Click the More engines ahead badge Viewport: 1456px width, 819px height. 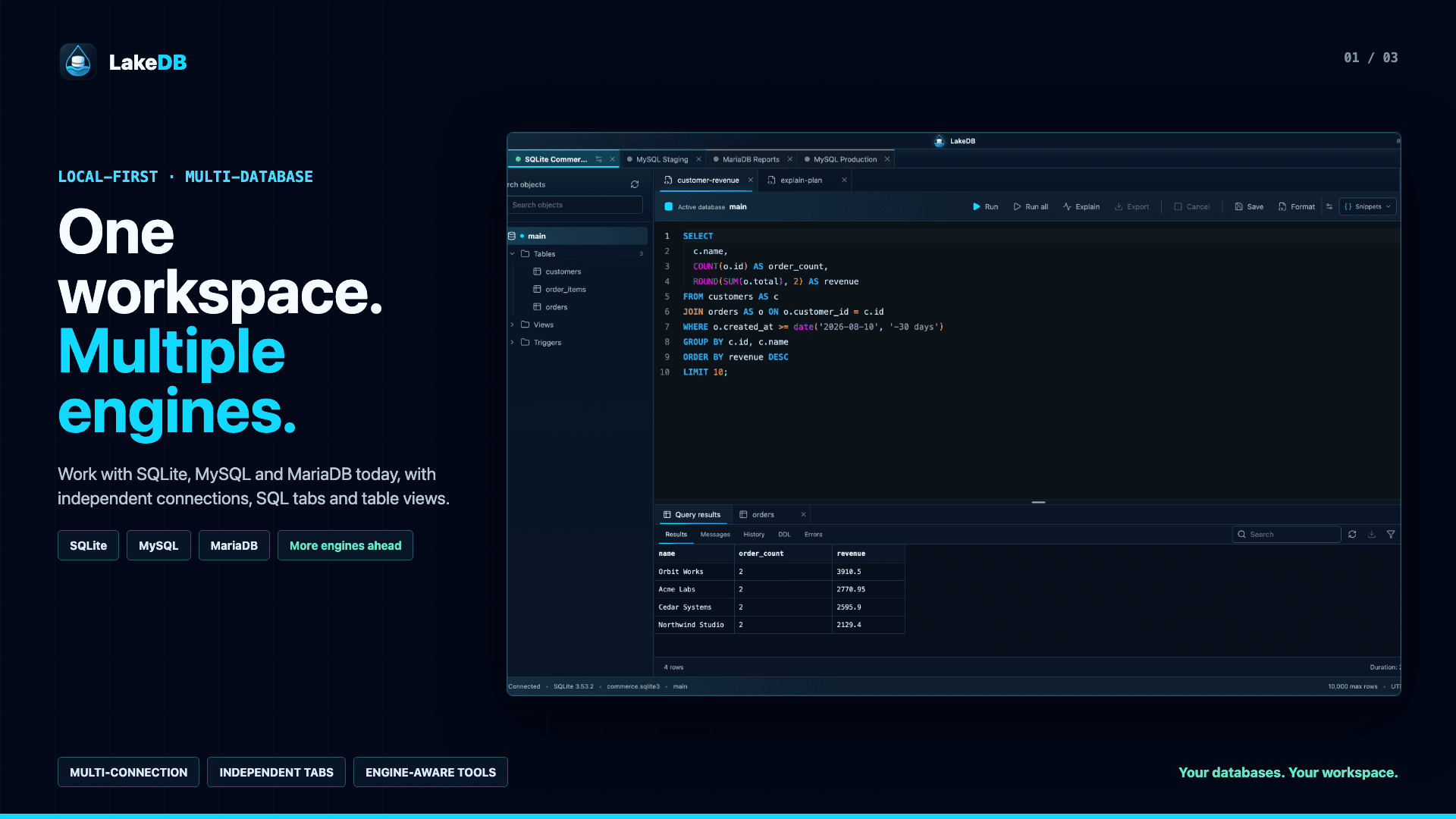pos(345,545)
